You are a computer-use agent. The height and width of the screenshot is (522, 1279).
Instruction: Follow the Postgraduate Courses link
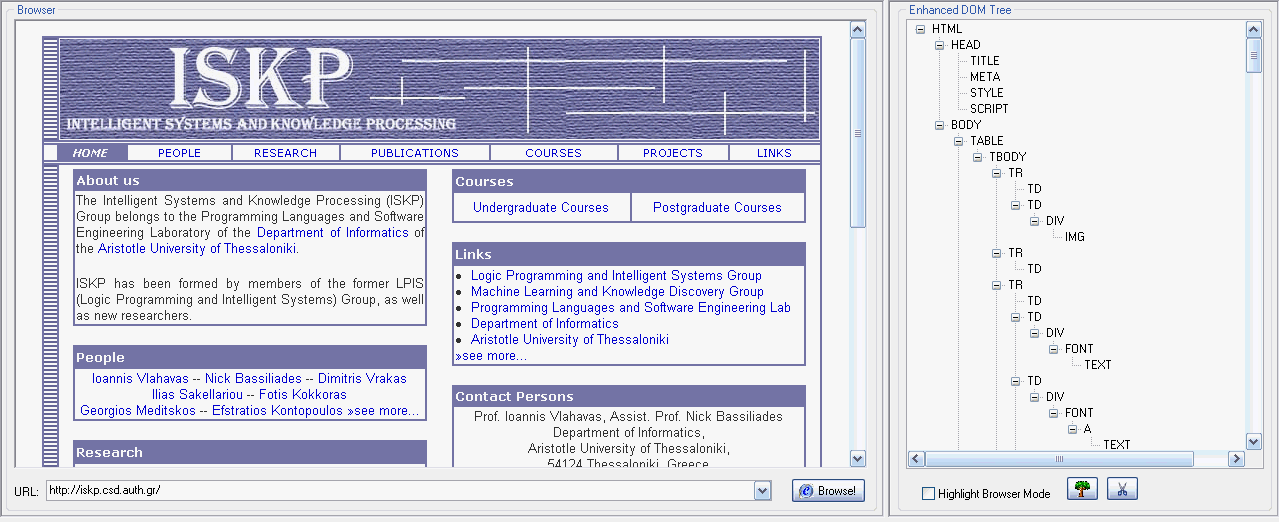pyautogui.click(x=717, y=208)
